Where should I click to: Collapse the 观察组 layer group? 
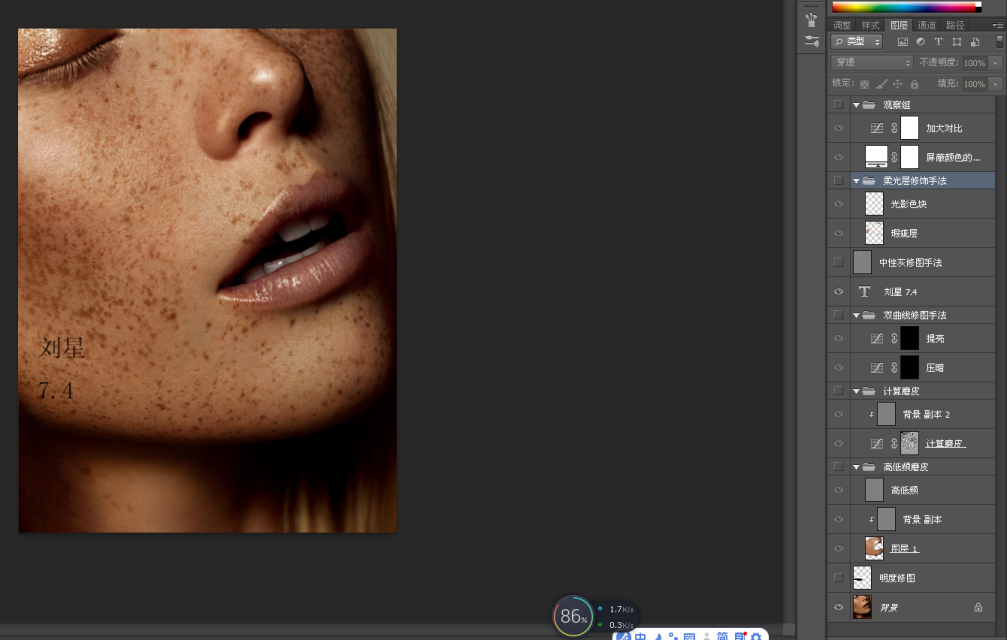856,105
